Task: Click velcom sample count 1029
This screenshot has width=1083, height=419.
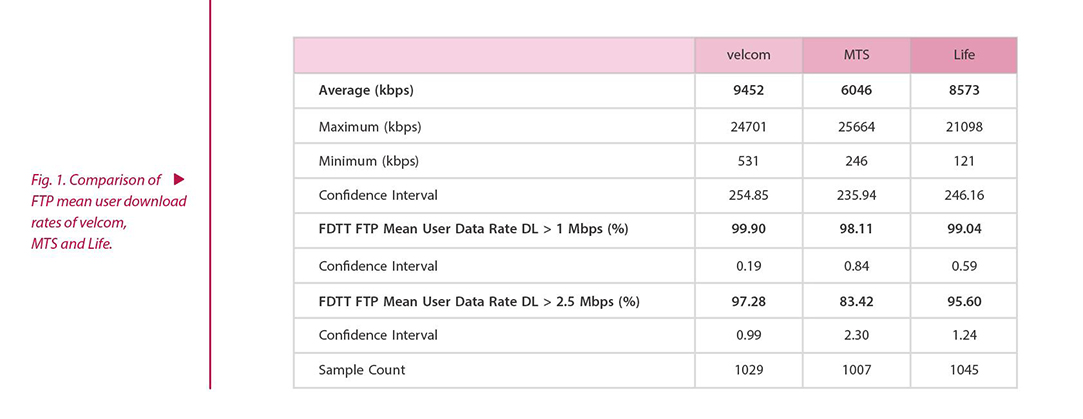Action: (749, 370)
